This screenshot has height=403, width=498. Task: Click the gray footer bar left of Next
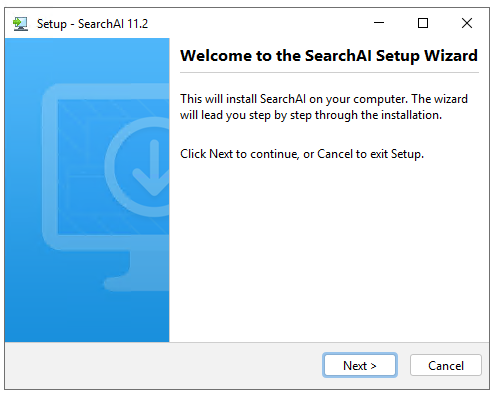pos(163,365)
